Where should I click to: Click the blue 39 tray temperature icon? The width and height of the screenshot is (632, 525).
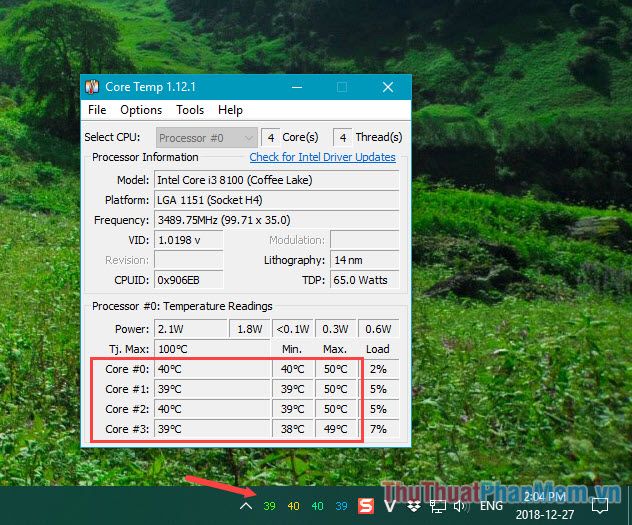[341, 506]
